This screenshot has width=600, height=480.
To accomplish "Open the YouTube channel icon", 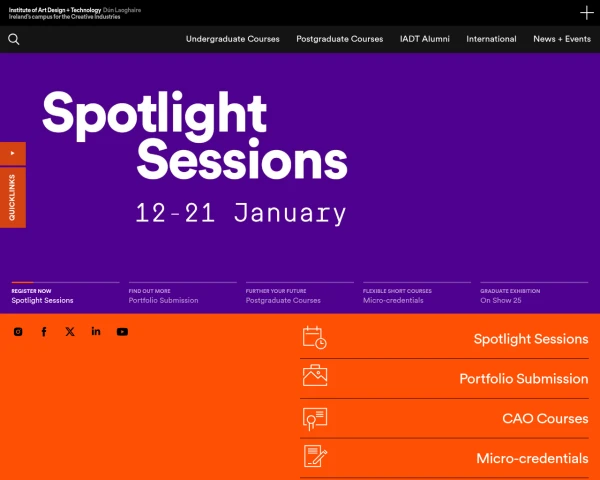I will click(122, 332).
